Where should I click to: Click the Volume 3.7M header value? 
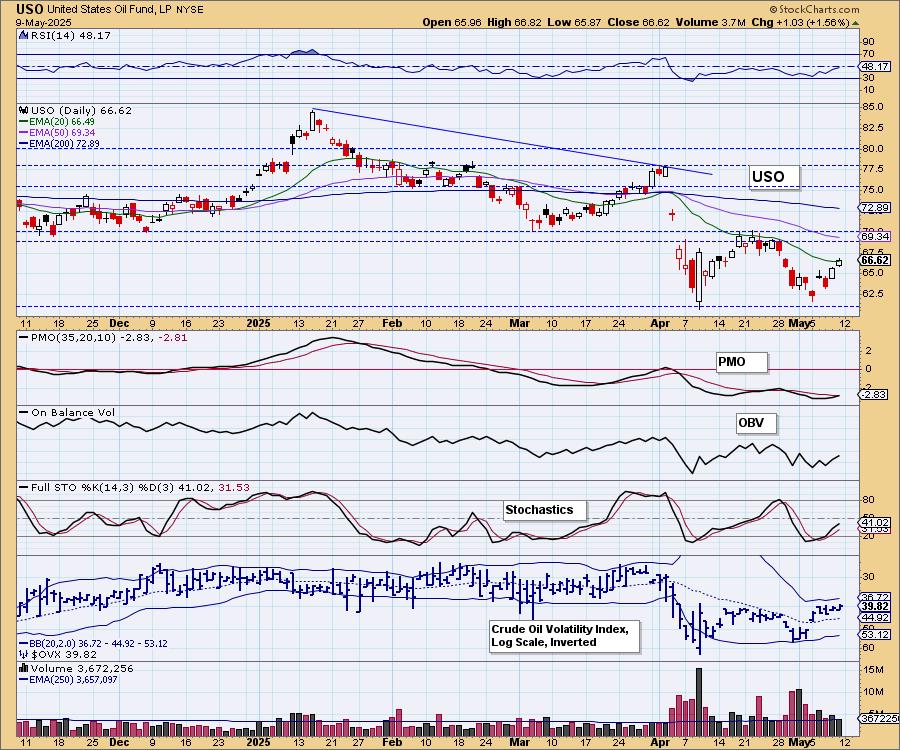point(711,22)
